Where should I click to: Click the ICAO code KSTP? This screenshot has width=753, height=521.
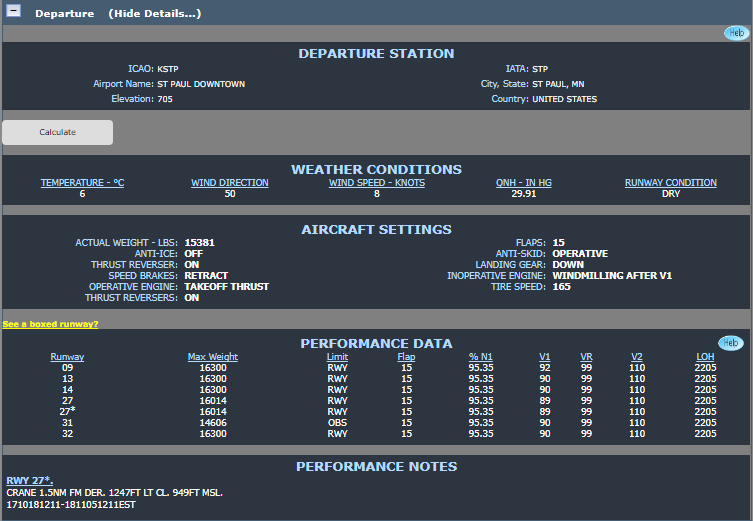[168, 69]
